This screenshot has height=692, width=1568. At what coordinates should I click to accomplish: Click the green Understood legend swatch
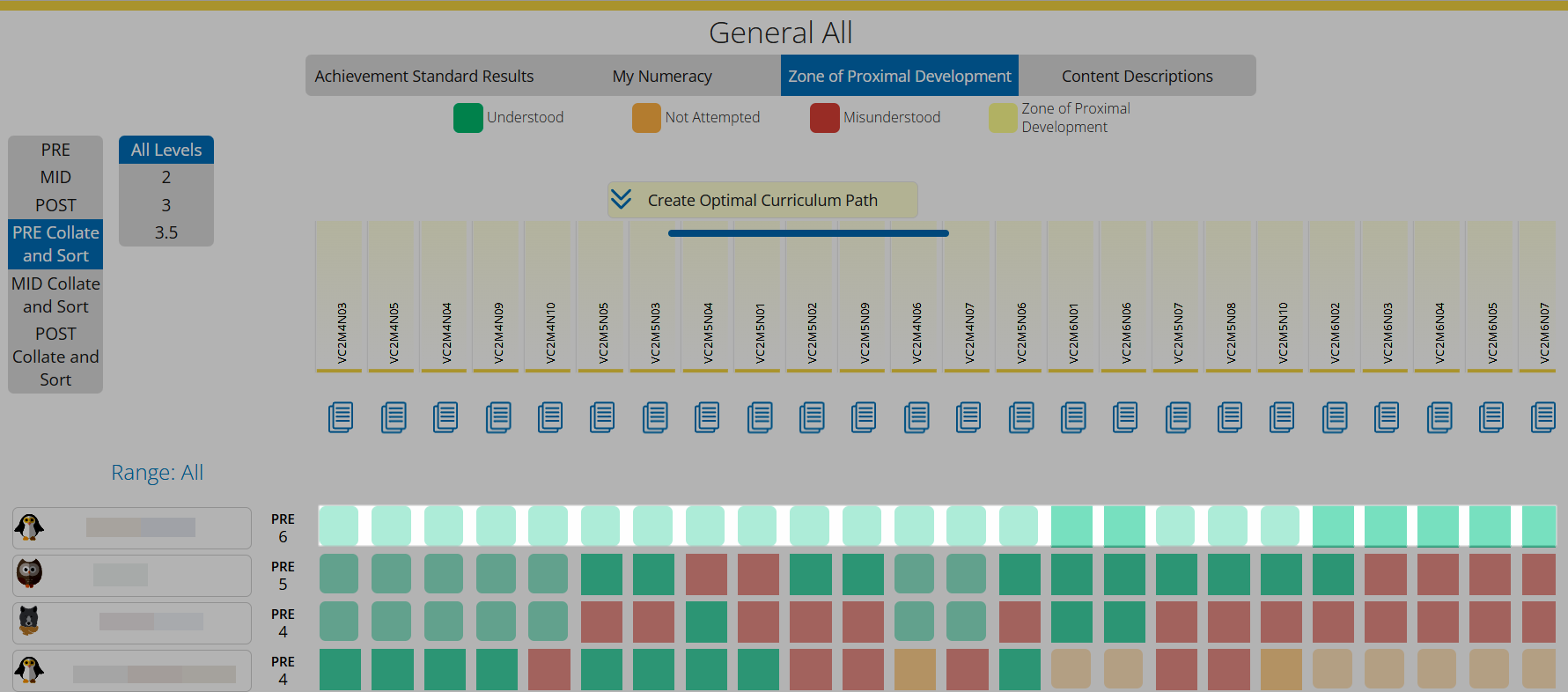click(468, 118)
